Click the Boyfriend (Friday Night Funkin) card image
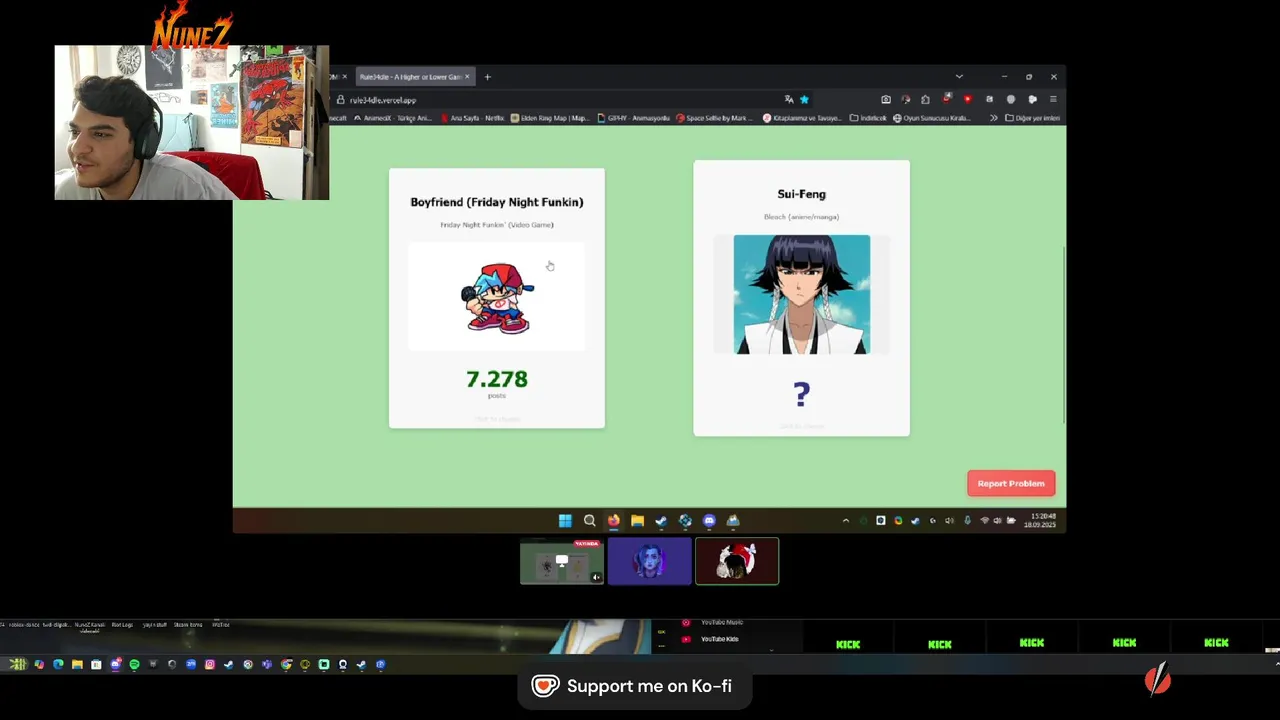Screen dimensions: 1280x720 click(x=497, y=297)
